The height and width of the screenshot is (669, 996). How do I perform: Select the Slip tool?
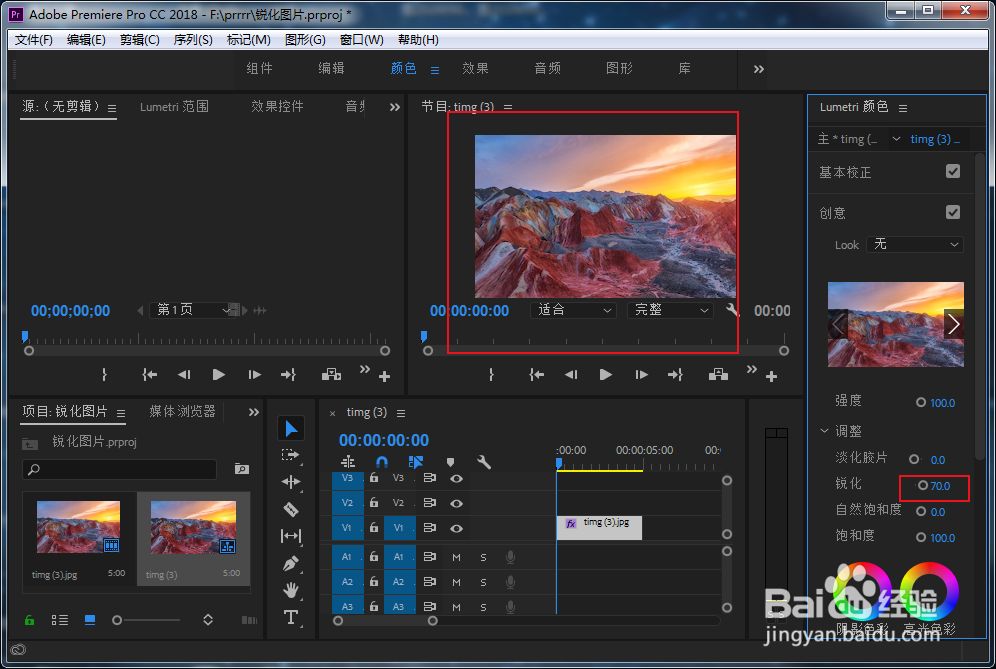pos(291,536)
